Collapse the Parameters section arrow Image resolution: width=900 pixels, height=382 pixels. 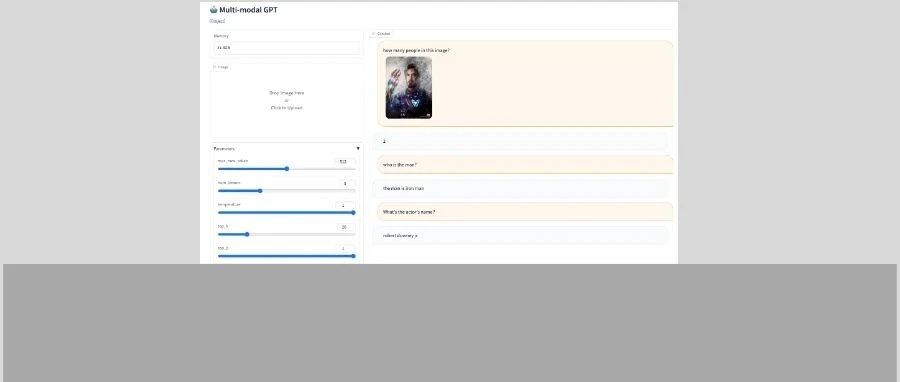click(358, 149)
